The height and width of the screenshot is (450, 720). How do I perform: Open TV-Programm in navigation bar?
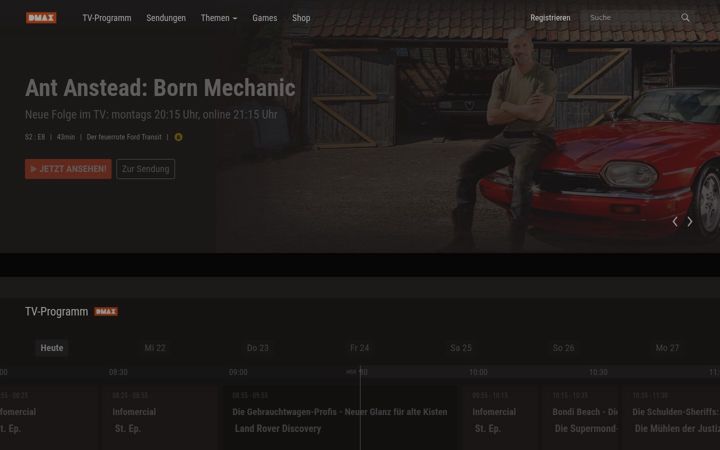(107, 18)
